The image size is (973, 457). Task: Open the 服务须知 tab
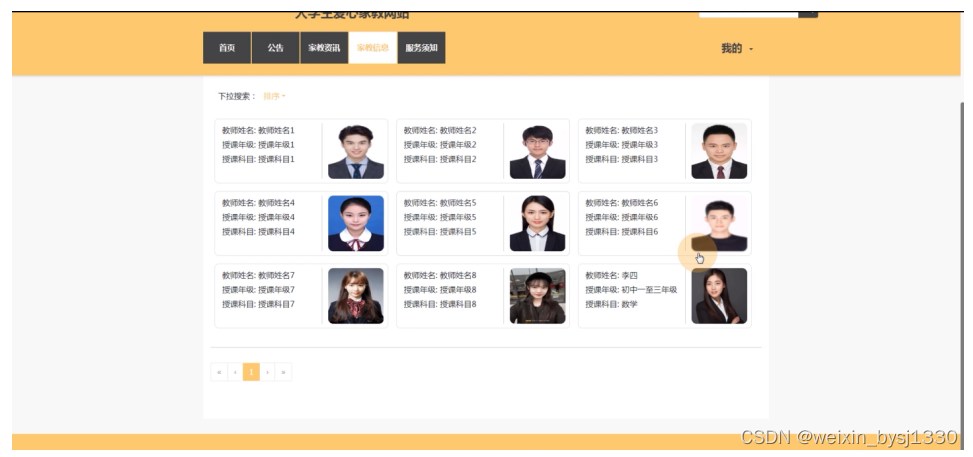click(421, 48)
